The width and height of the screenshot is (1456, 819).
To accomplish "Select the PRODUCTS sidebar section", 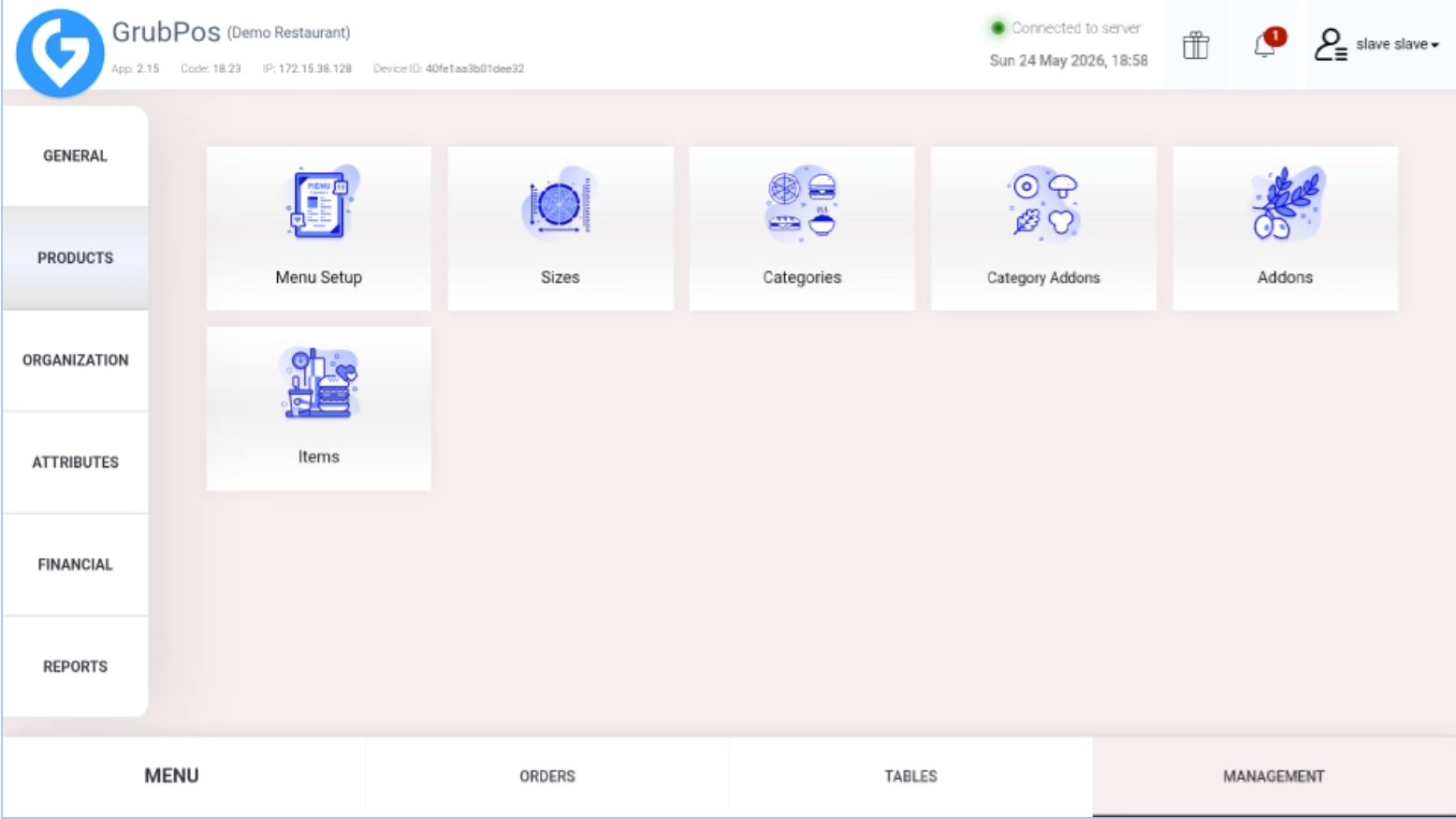I will 75,258.
